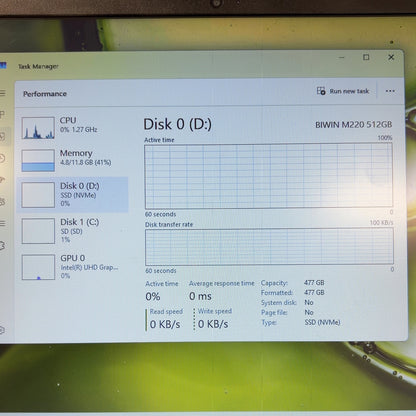Viewport: 416px width, 416px height.
Task: Maximize the Task Manager window
Action: (366, 57)
